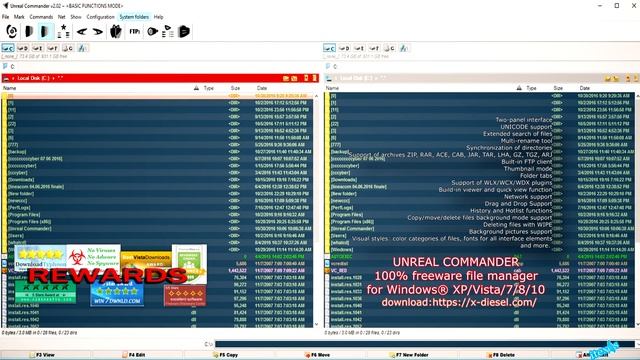
Task: Select drive C in the right panel
Action: 329,48
